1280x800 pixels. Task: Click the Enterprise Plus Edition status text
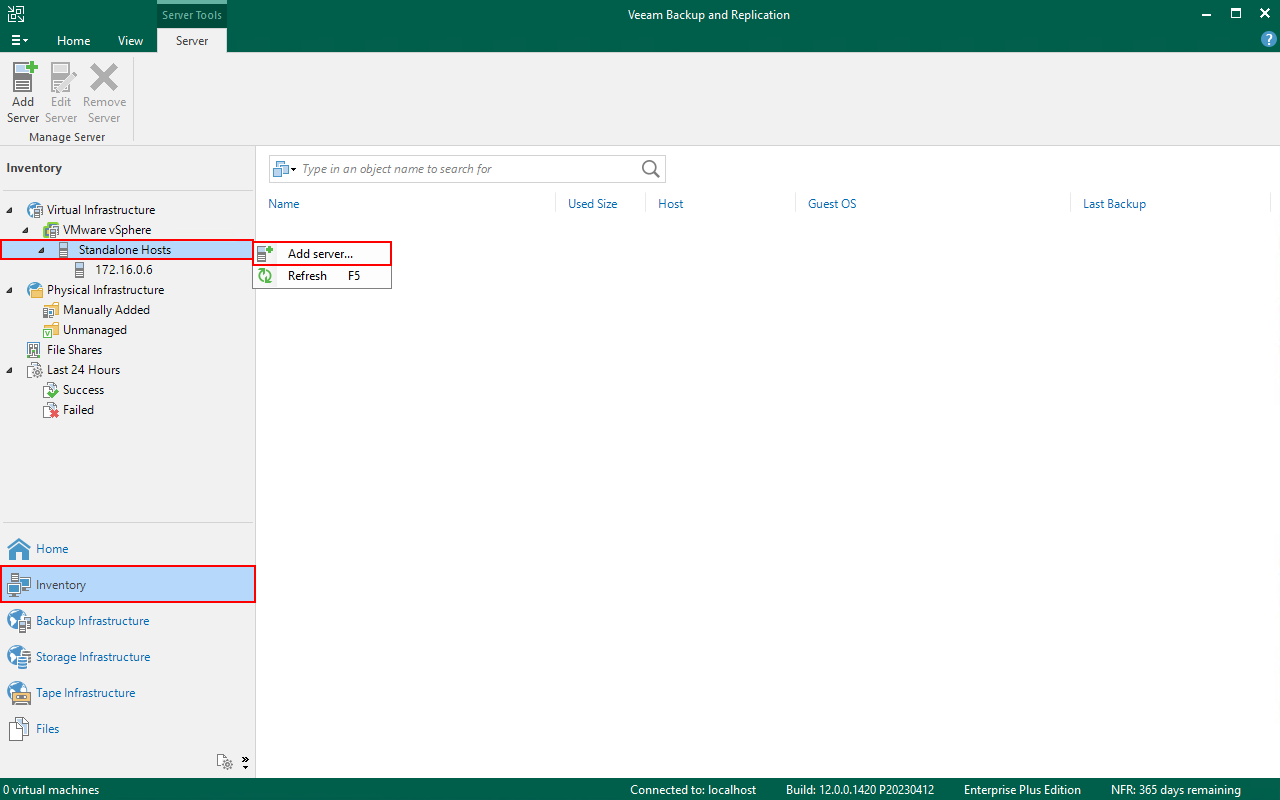pos(1022,790)
